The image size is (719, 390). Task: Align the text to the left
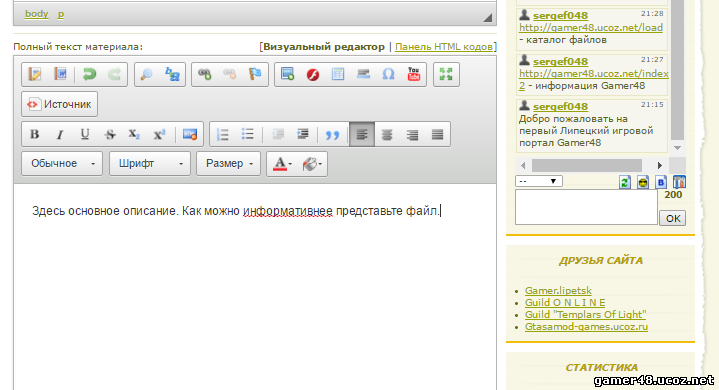(x=362, y=134)
